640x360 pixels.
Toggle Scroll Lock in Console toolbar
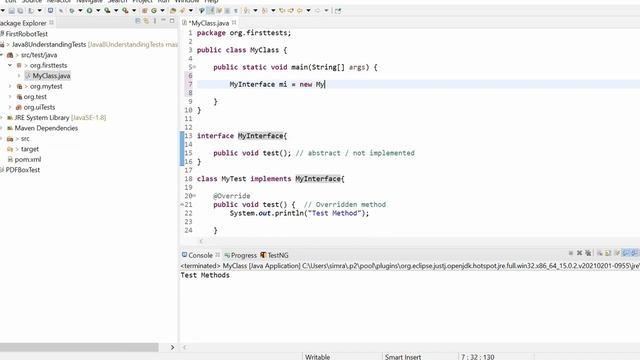pos(608,253)
